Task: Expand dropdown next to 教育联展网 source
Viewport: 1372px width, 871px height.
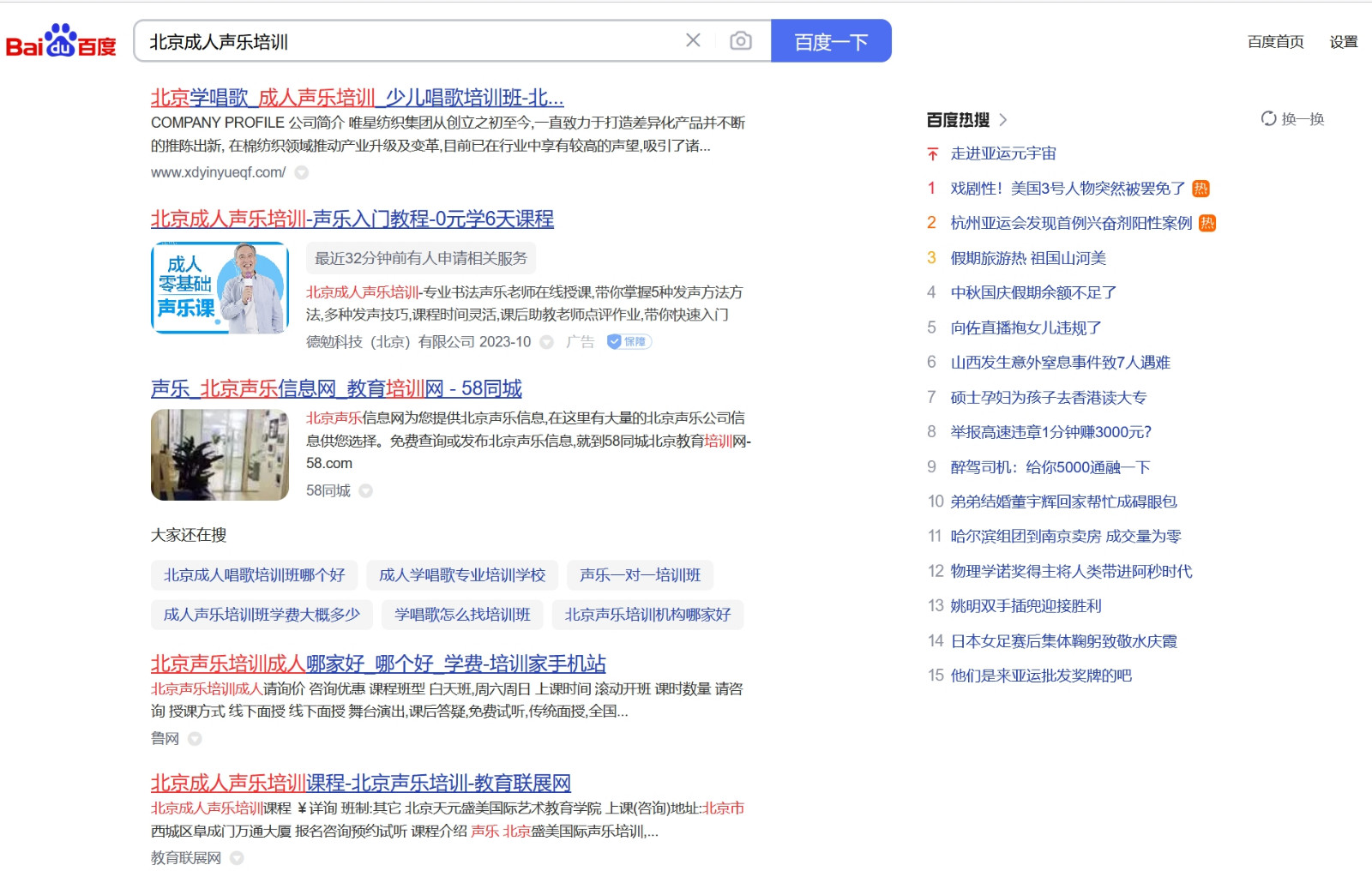Action: [x=237, y=858]
